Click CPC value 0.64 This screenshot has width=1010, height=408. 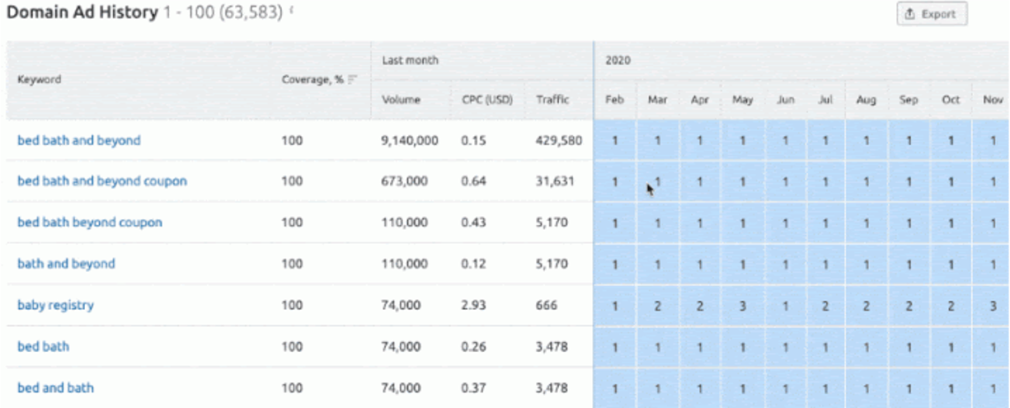tap(472, 181)
